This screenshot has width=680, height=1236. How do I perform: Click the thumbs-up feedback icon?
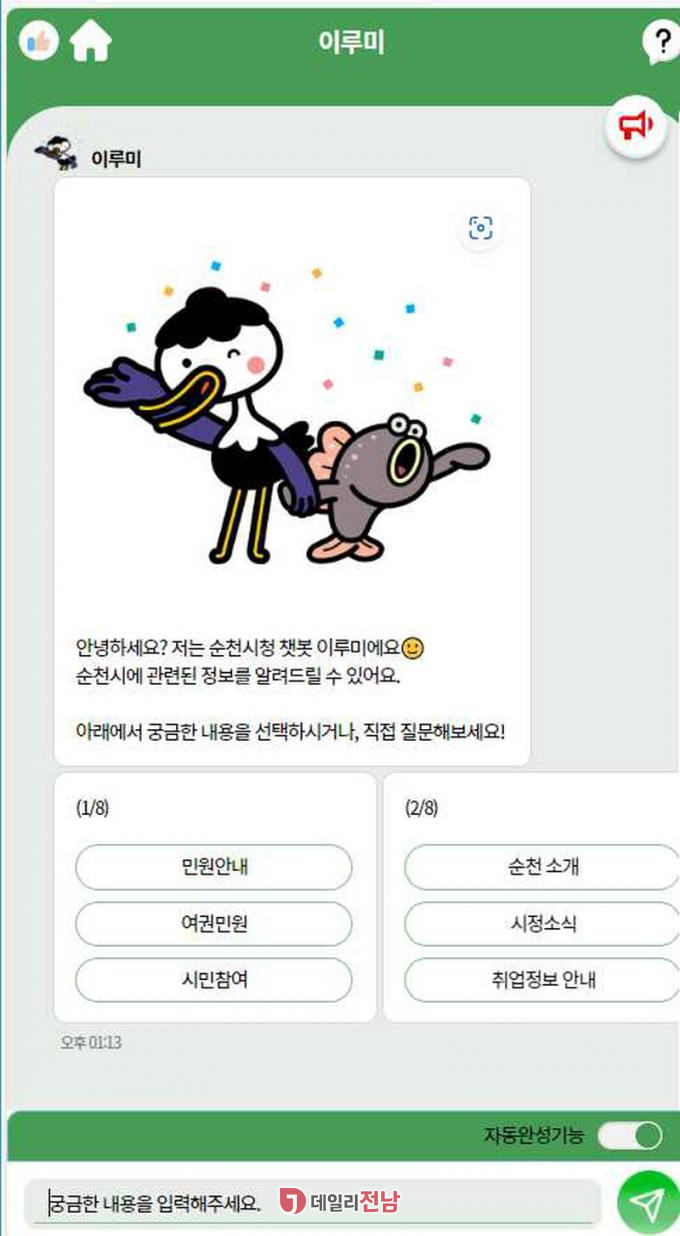pyautogui.click(x=39, y=41)
